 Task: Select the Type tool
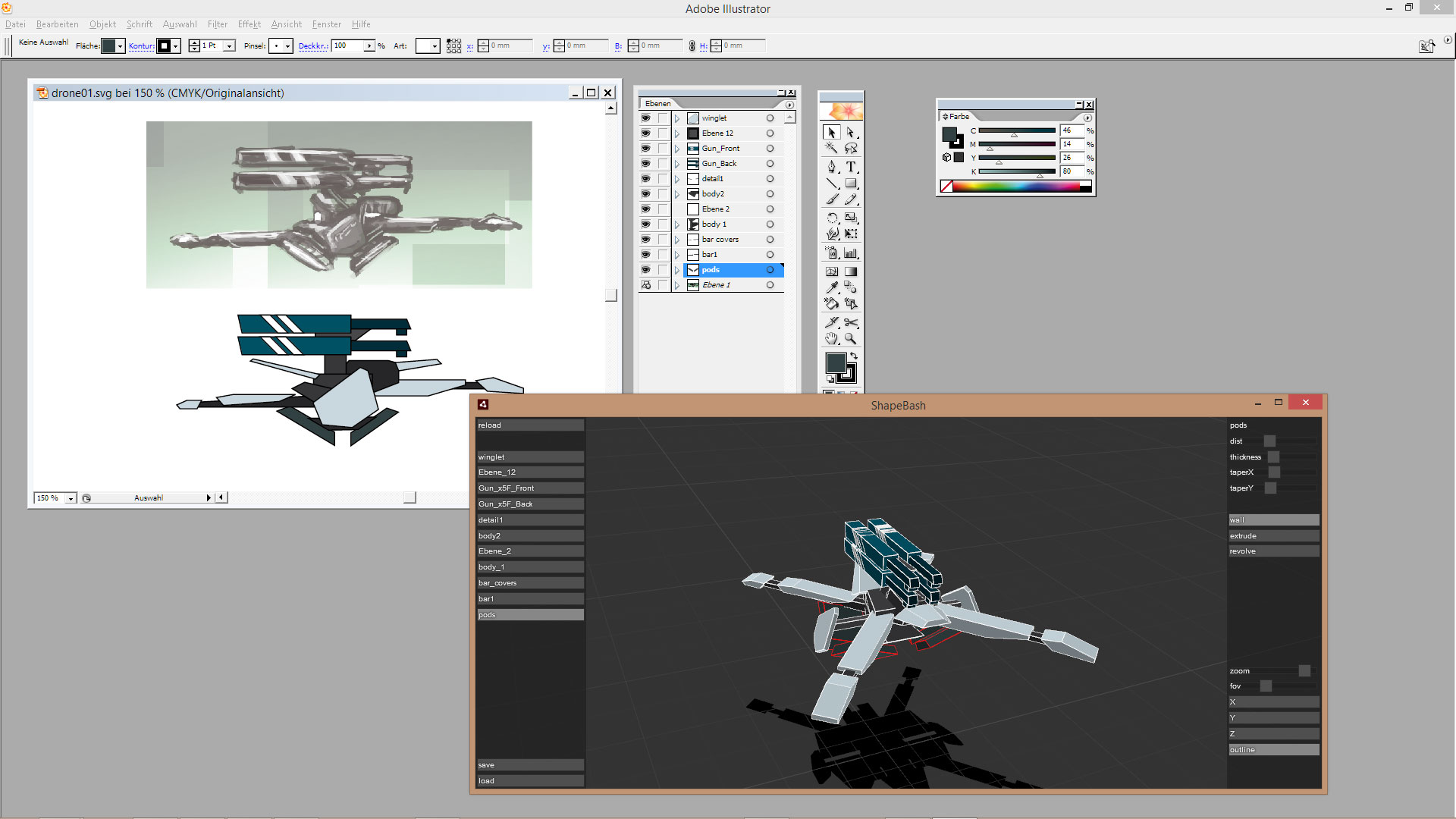click(851, 167)
